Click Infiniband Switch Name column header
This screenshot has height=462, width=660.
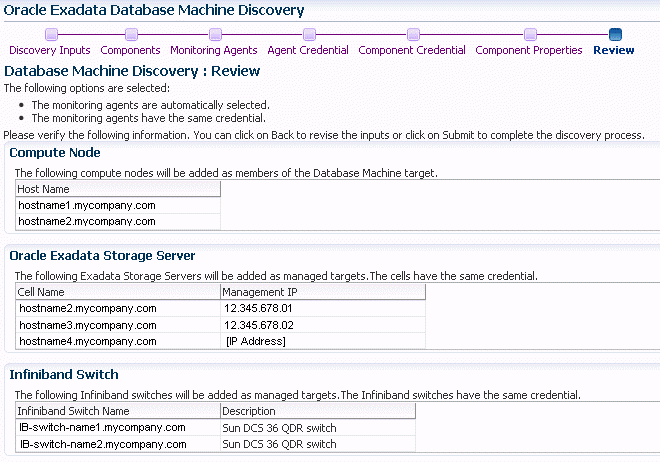coord(118,411)
